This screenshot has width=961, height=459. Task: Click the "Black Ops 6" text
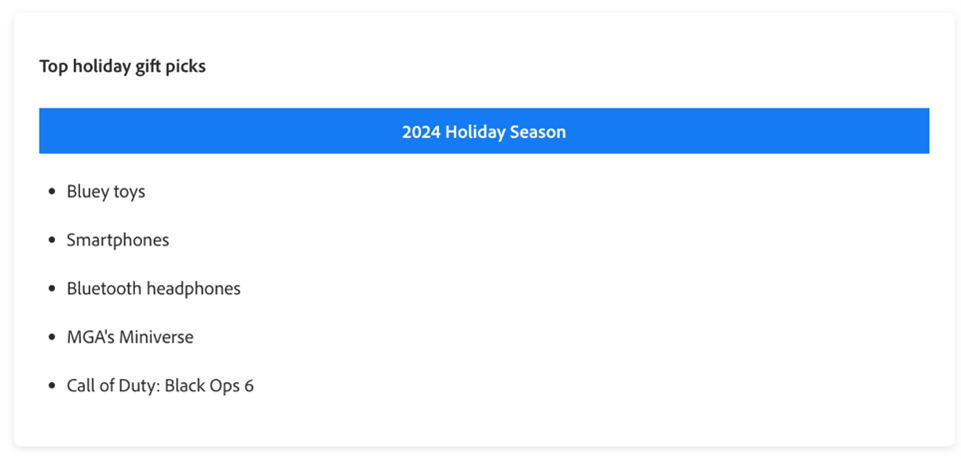tap(210, 386)
